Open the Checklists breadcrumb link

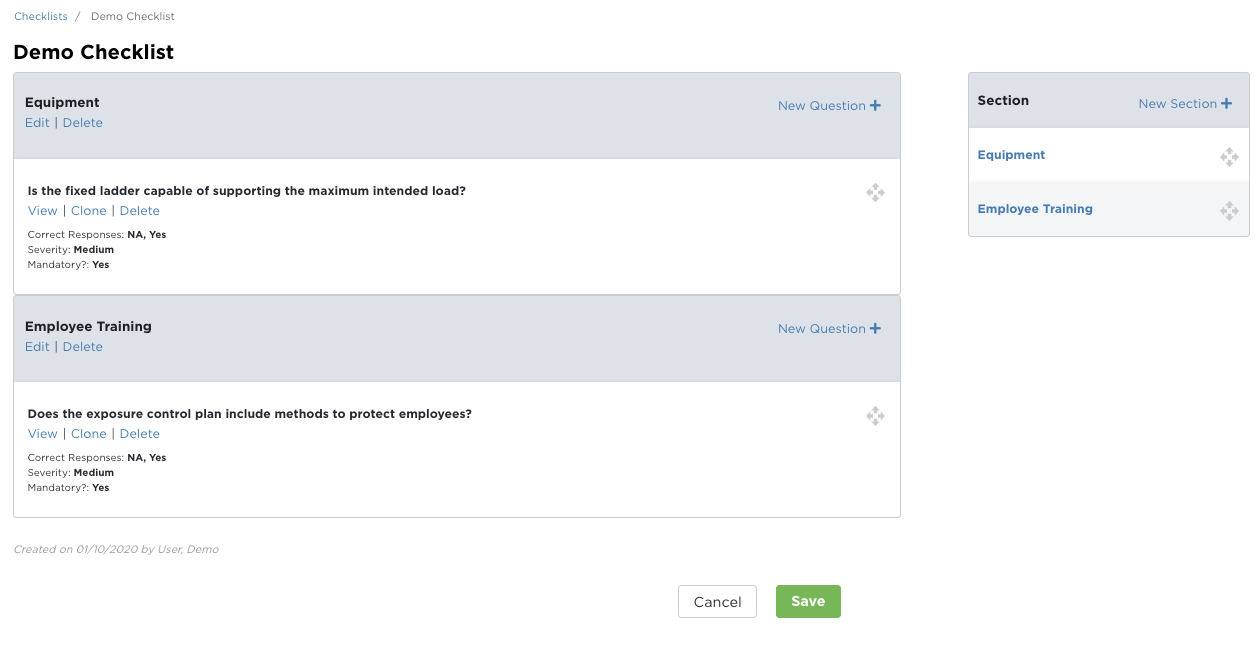point(41,17)
